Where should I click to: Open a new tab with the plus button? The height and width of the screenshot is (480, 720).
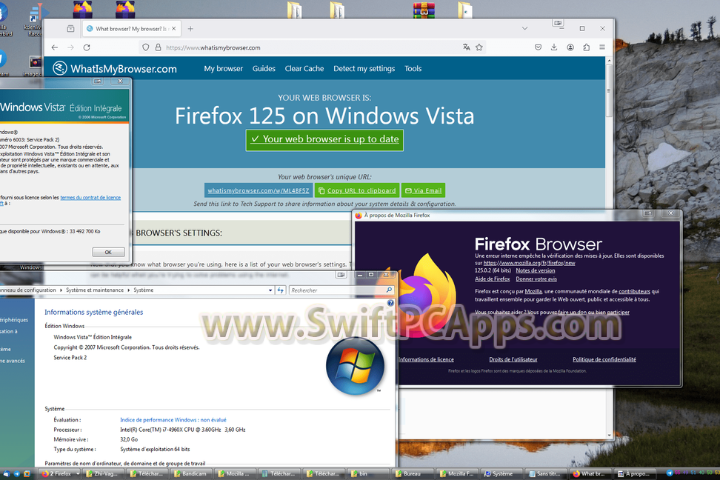coord(190,28)
